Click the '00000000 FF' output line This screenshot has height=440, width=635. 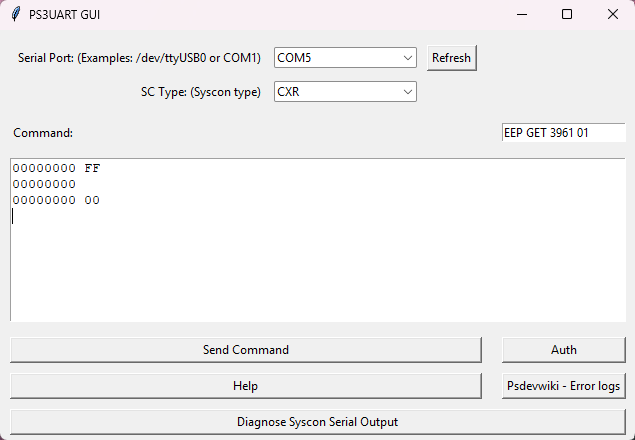click(56, 168)
